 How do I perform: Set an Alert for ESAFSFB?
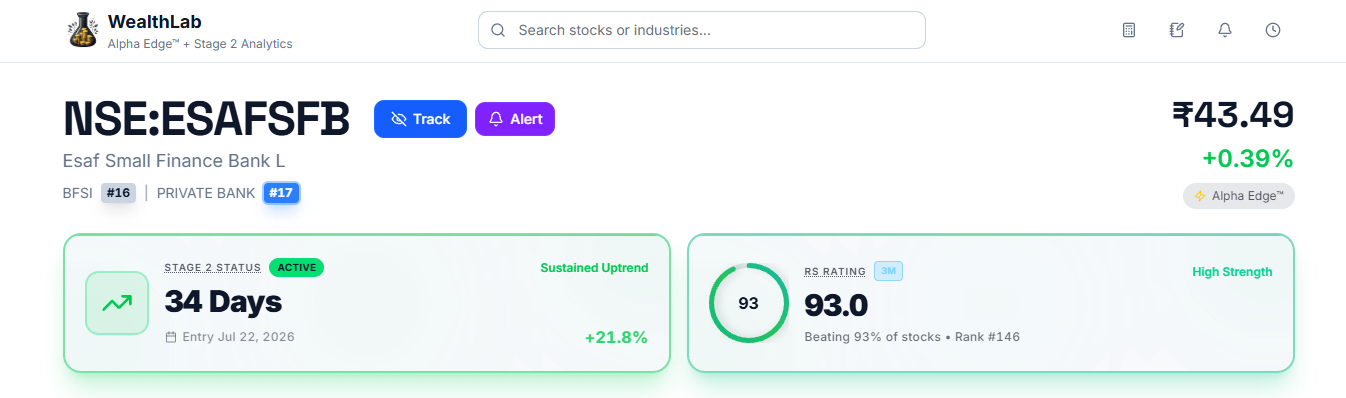tap(515, 119)
